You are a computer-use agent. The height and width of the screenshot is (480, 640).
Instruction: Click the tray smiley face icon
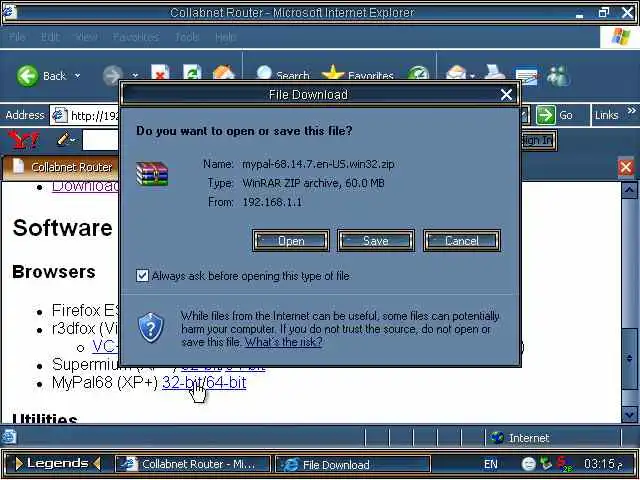pos(529,464)
